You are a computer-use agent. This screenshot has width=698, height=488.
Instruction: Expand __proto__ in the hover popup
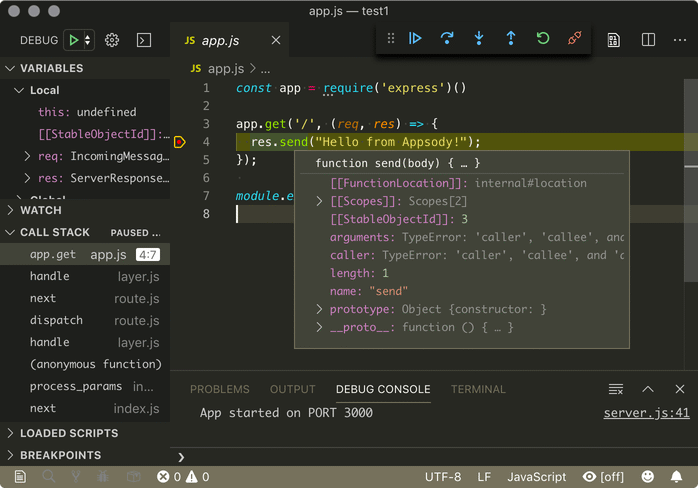tap(319, 327)
